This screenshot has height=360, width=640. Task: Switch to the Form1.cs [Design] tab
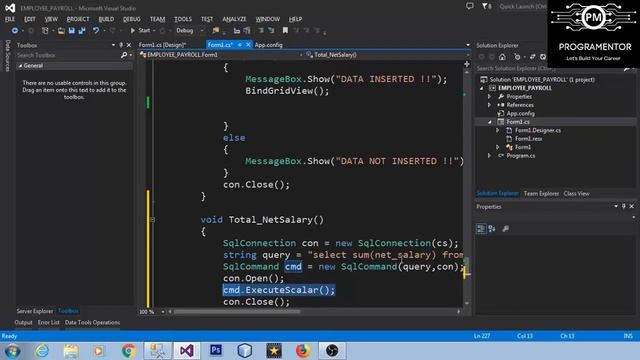pyautogui.click(x=162, y=45)
